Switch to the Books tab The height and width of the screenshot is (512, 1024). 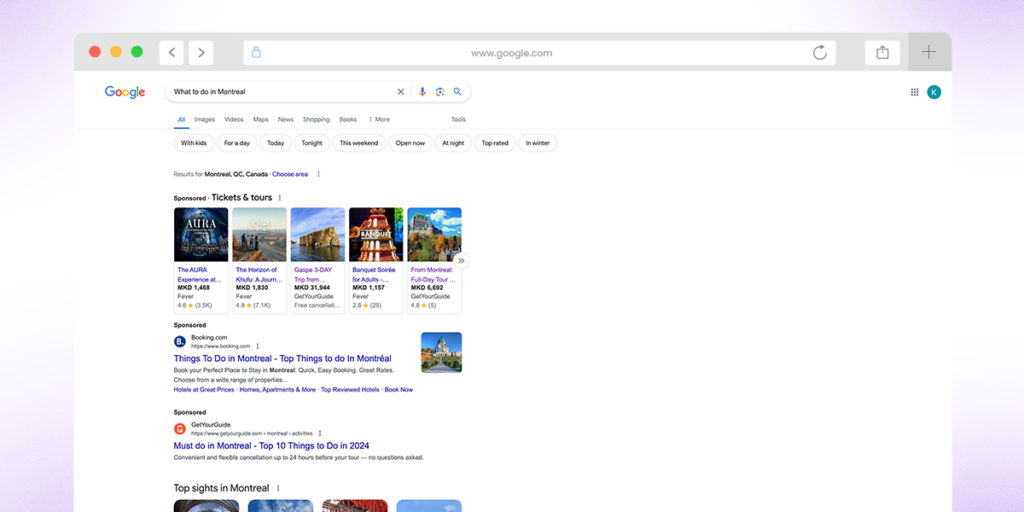click(348, 120)
